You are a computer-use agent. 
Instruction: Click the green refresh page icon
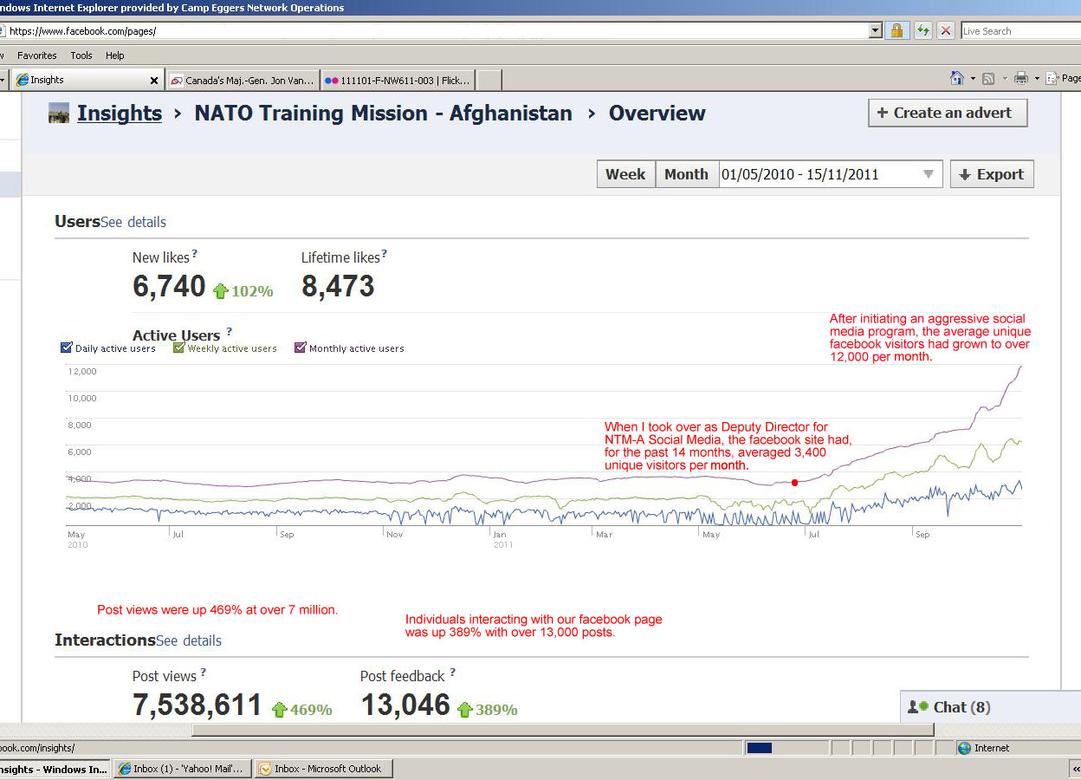(x=922, y=31)
